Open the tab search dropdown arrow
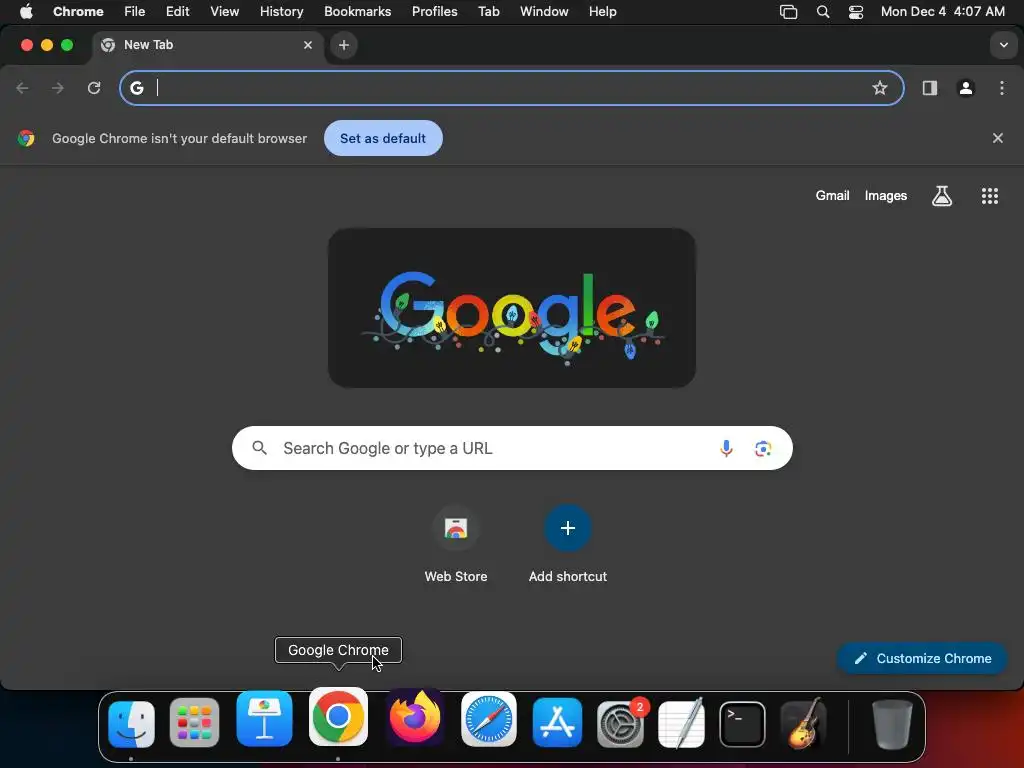The width and height of the screenshot is (1024, 768). 1003,45
